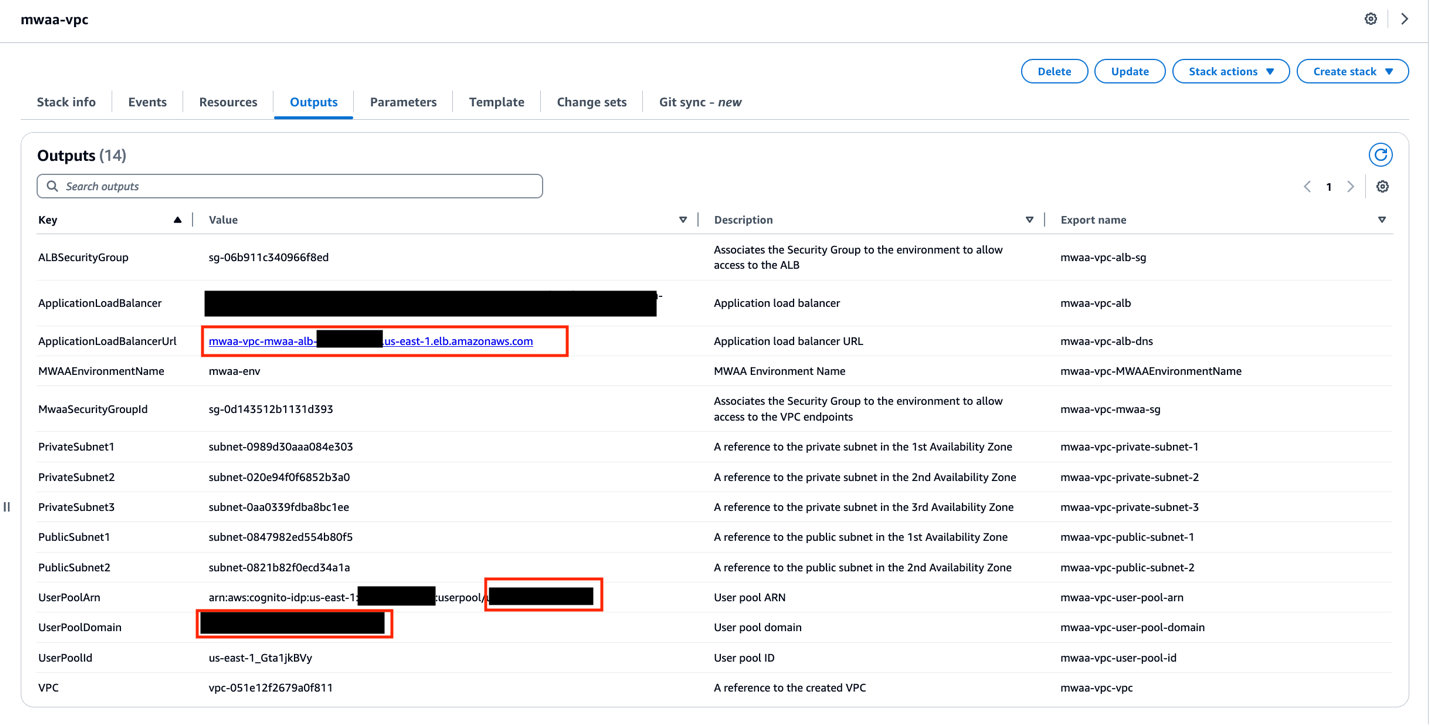Click the search magnifier icon
The height and width of the screenshot is (727, 1430).
pyautogui.click(x=53, y=187)
